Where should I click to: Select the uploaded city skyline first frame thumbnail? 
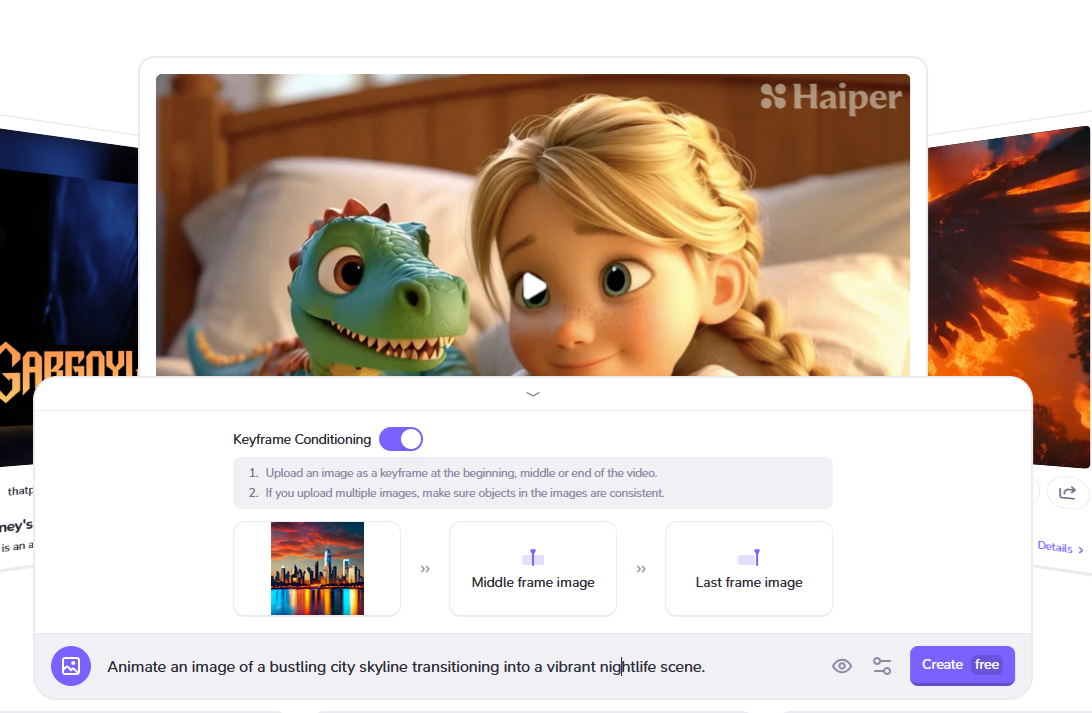click(x=317, y=568)
